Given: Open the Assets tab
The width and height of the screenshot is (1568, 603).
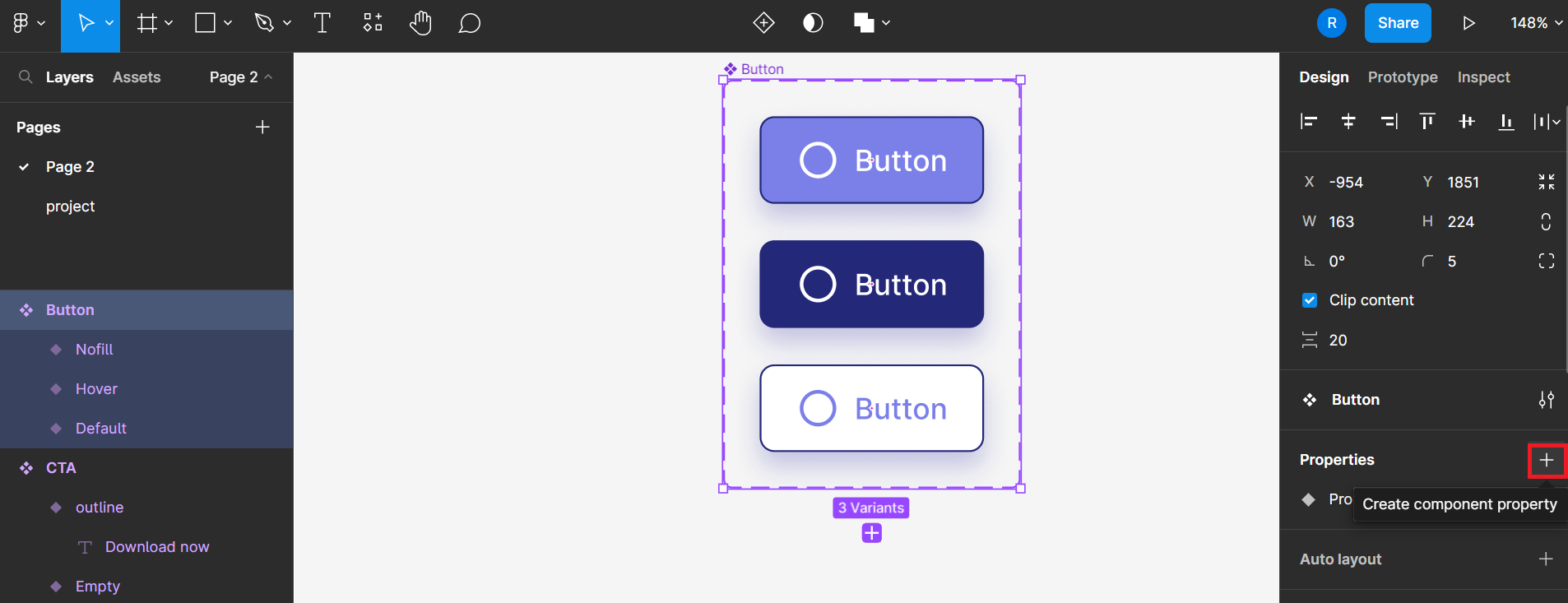Looking at the screenshot, I should click(137, 77).
